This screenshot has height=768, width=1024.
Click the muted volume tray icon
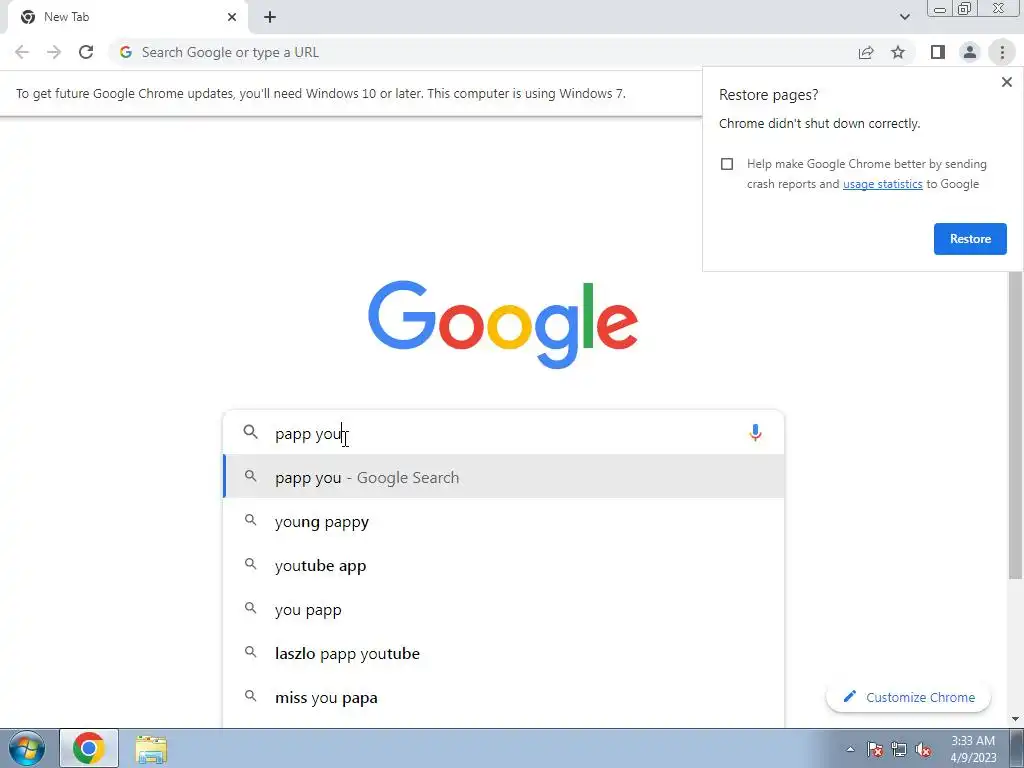[923, 749]
